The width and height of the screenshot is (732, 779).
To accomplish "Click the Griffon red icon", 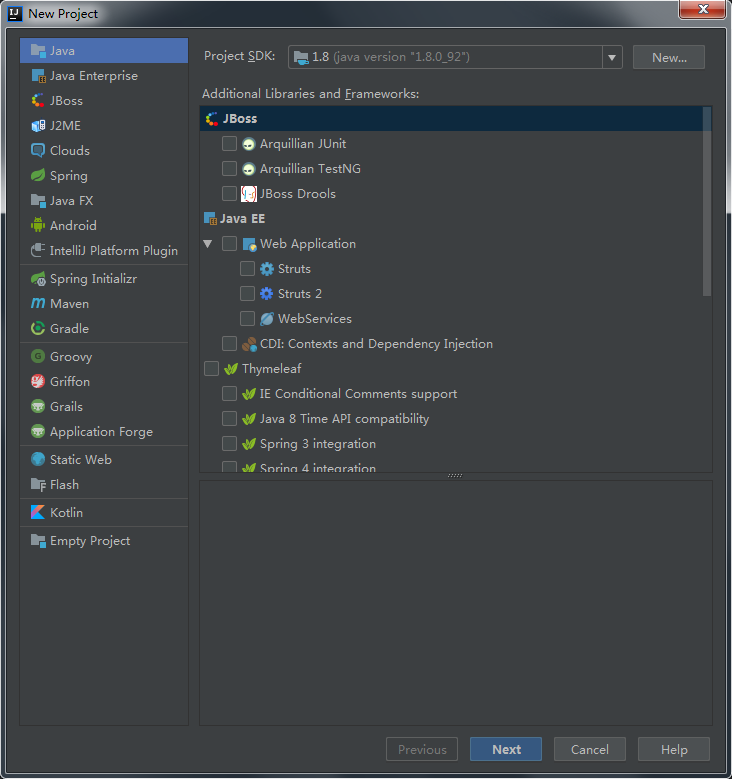I will coord(38,382).
